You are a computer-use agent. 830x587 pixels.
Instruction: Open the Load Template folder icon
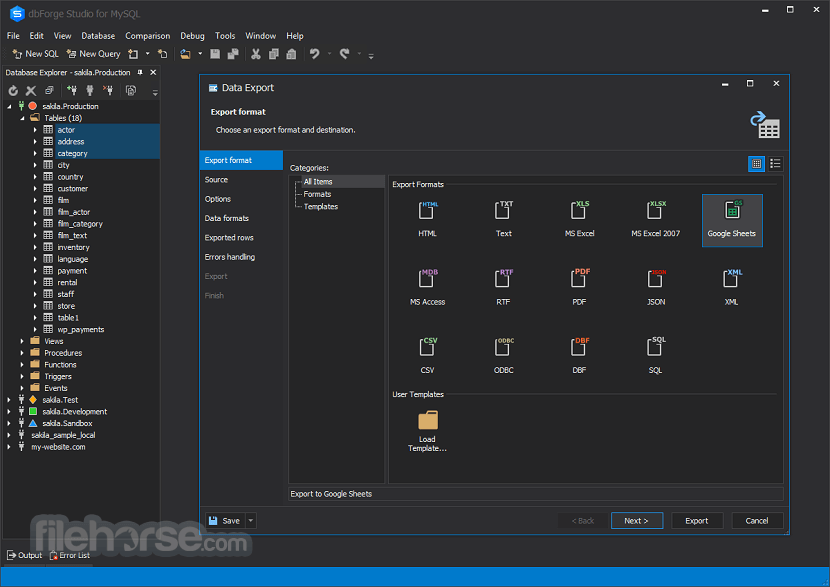coord(428,420)
